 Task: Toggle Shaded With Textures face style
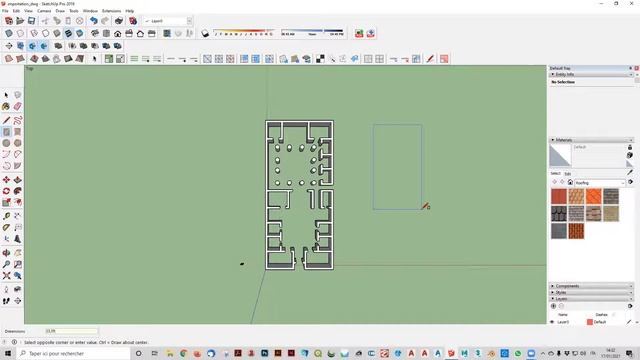pyautogui.click(x=68, y=33)
